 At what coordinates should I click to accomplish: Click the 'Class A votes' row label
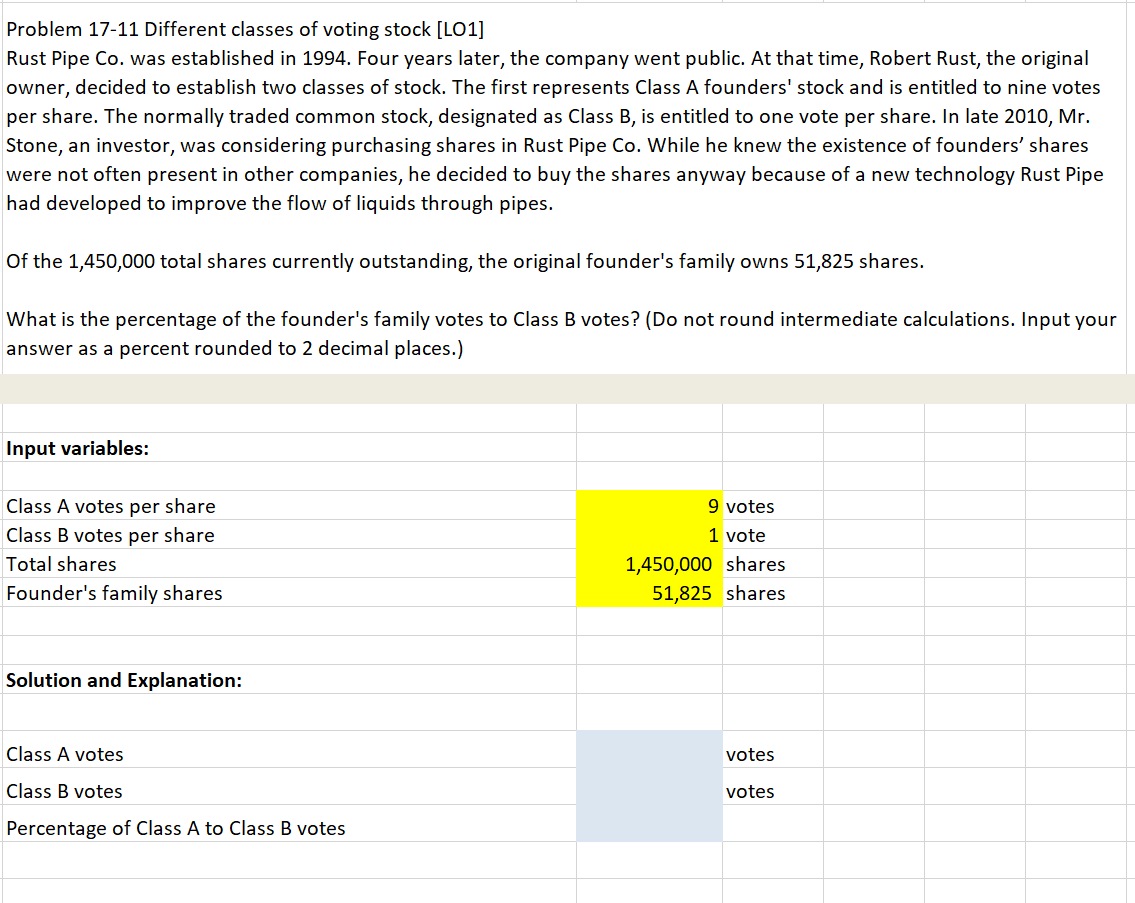[x=65, y=755]
